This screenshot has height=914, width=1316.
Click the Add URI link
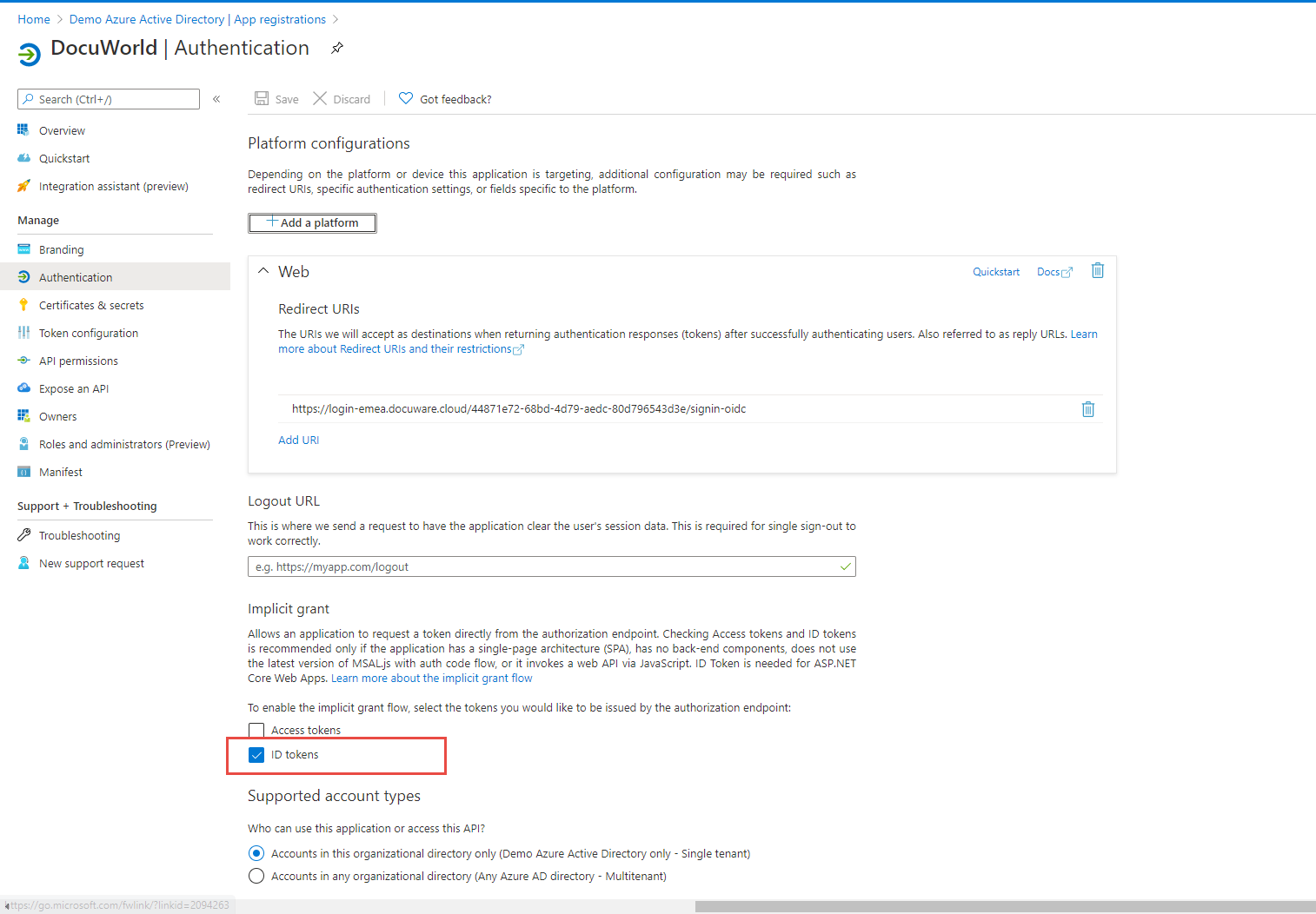(x=298, y=440)
